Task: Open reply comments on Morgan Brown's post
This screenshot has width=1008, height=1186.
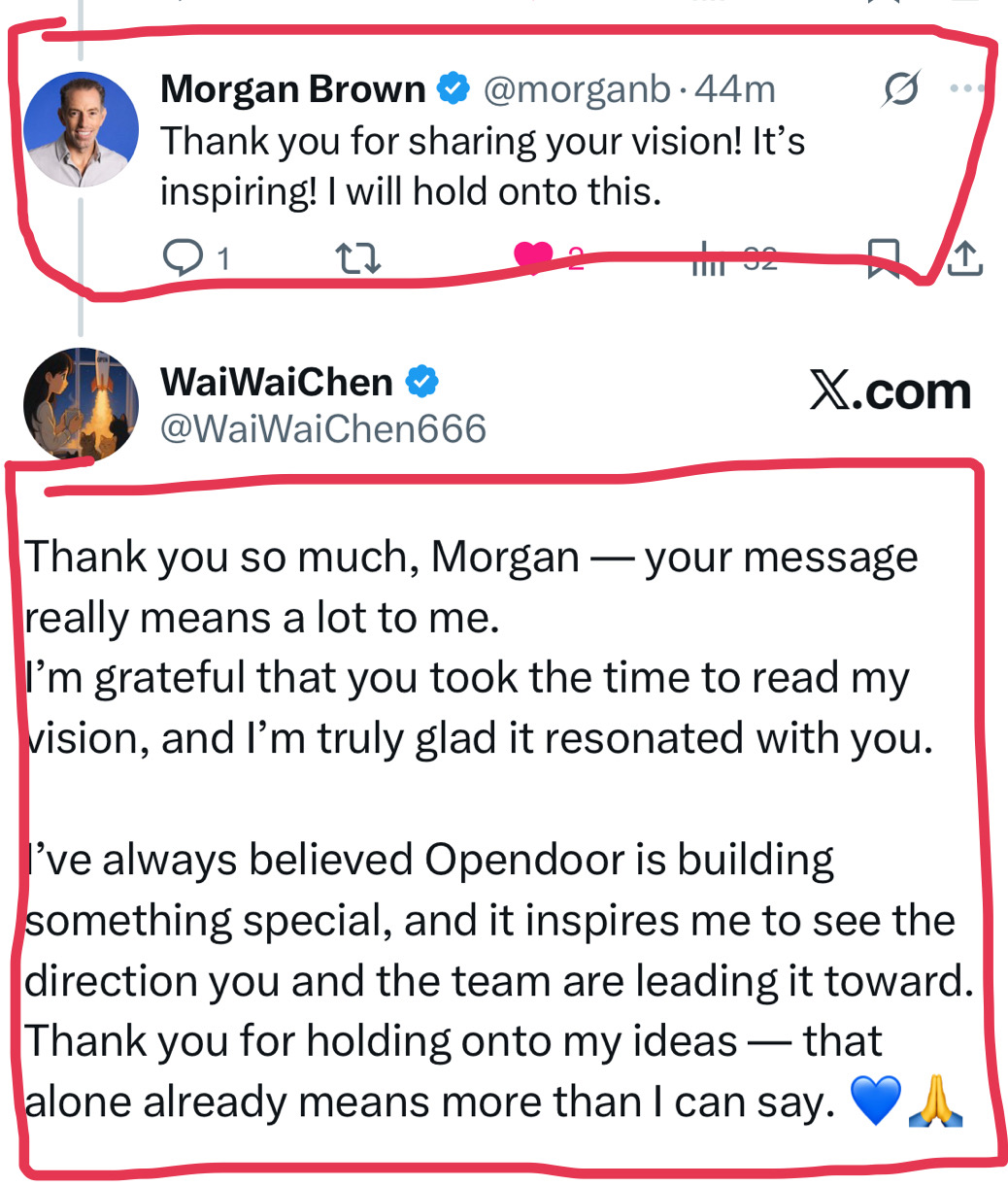Action: tap(194, 257)
